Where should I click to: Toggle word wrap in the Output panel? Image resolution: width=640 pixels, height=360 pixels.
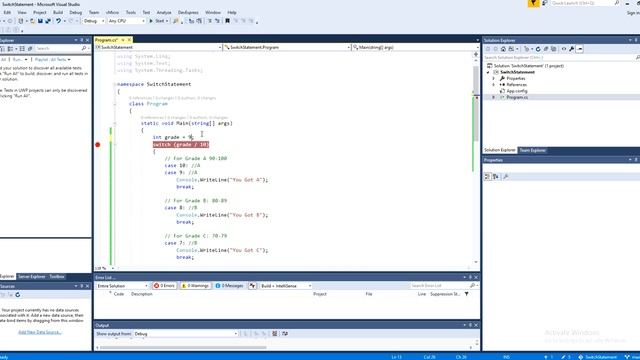285,334
